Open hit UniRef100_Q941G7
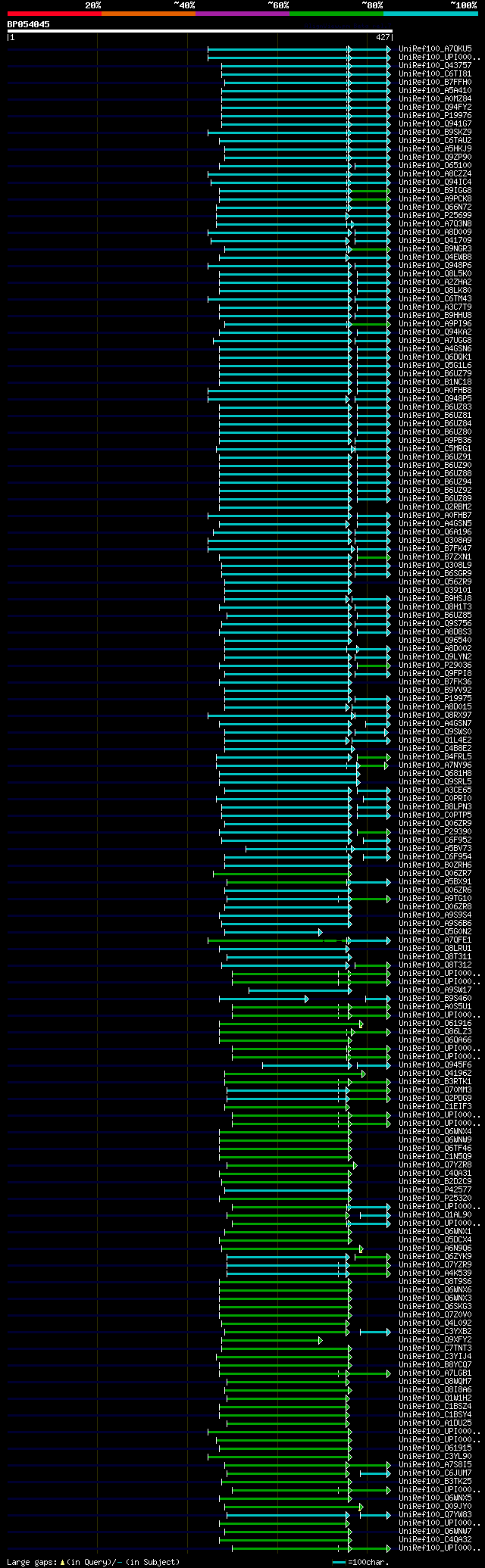 point(435,123)
